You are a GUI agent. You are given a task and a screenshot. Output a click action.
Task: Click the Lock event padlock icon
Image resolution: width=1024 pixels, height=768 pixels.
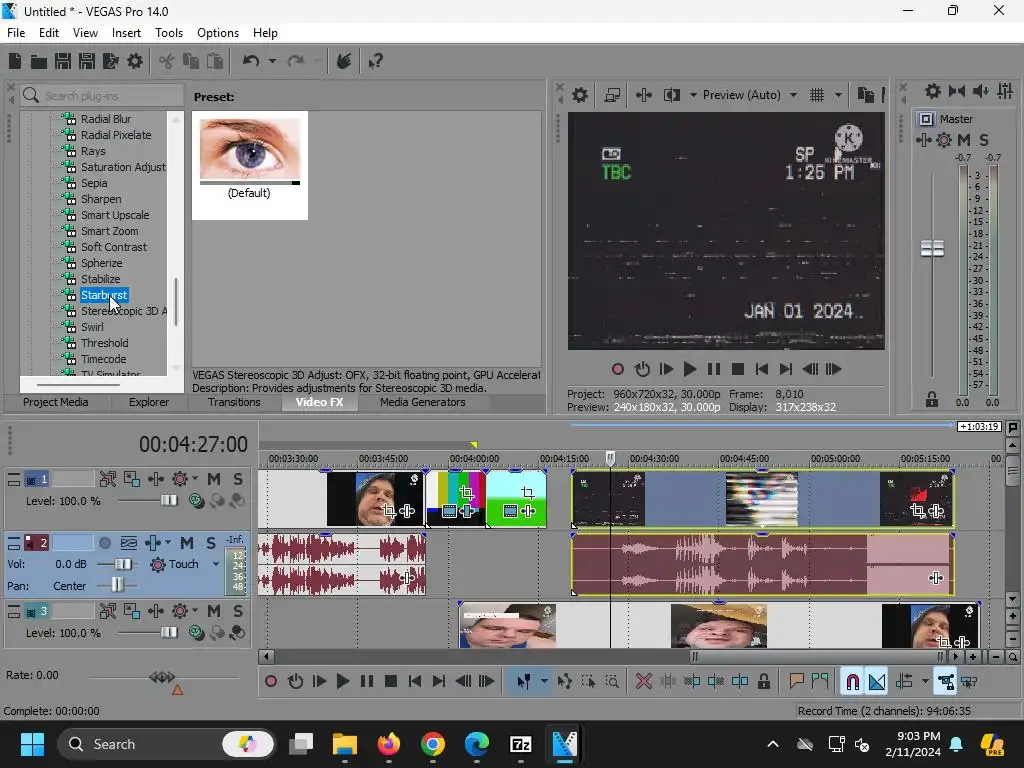tap(763, 682)
